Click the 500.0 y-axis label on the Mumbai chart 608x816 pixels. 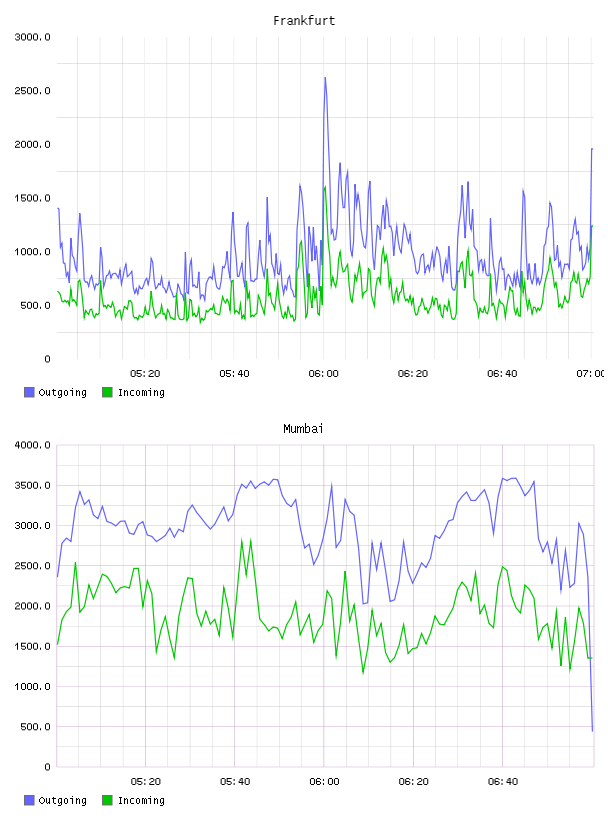pos(35,727)
